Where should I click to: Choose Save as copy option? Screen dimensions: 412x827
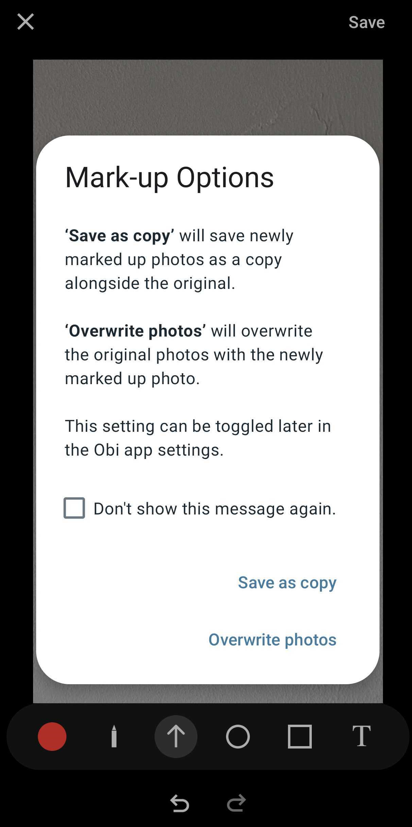click(287, 583)
